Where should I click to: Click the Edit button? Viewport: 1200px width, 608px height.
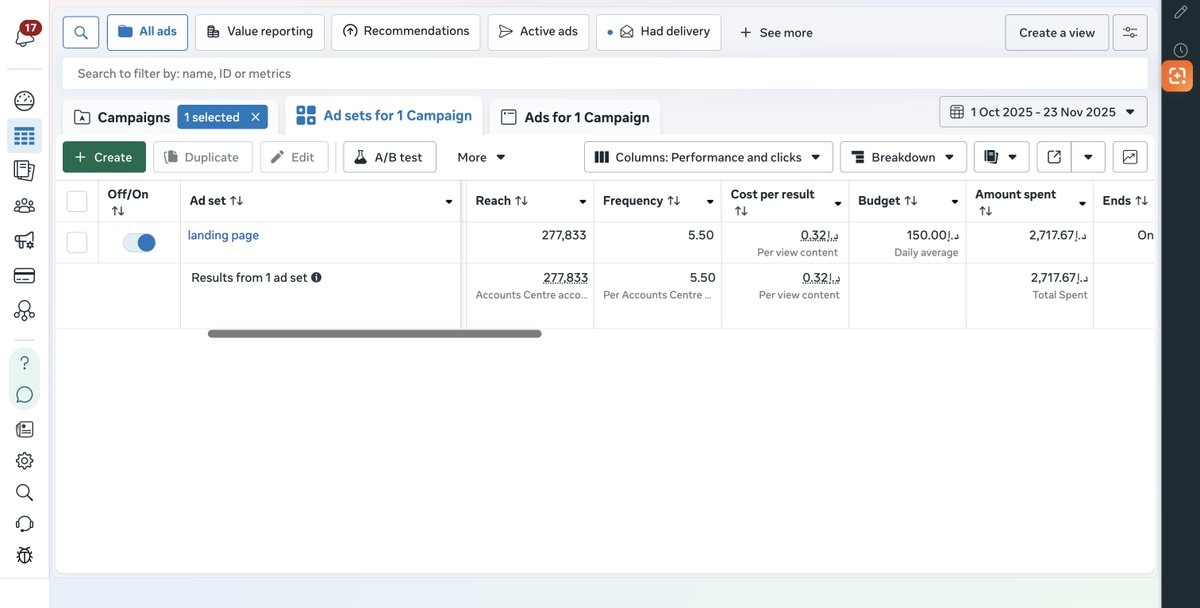tap(294, 157)
